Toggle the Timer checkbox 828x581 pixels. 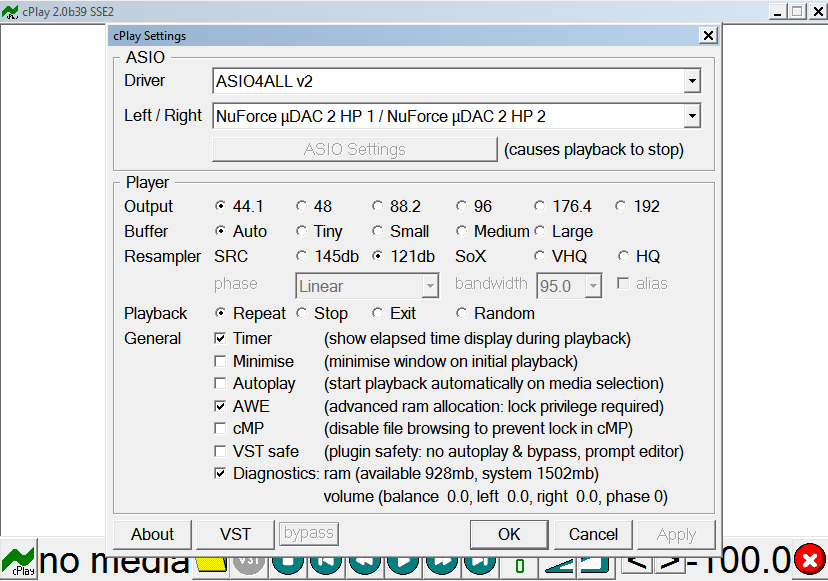coord(220,338)
